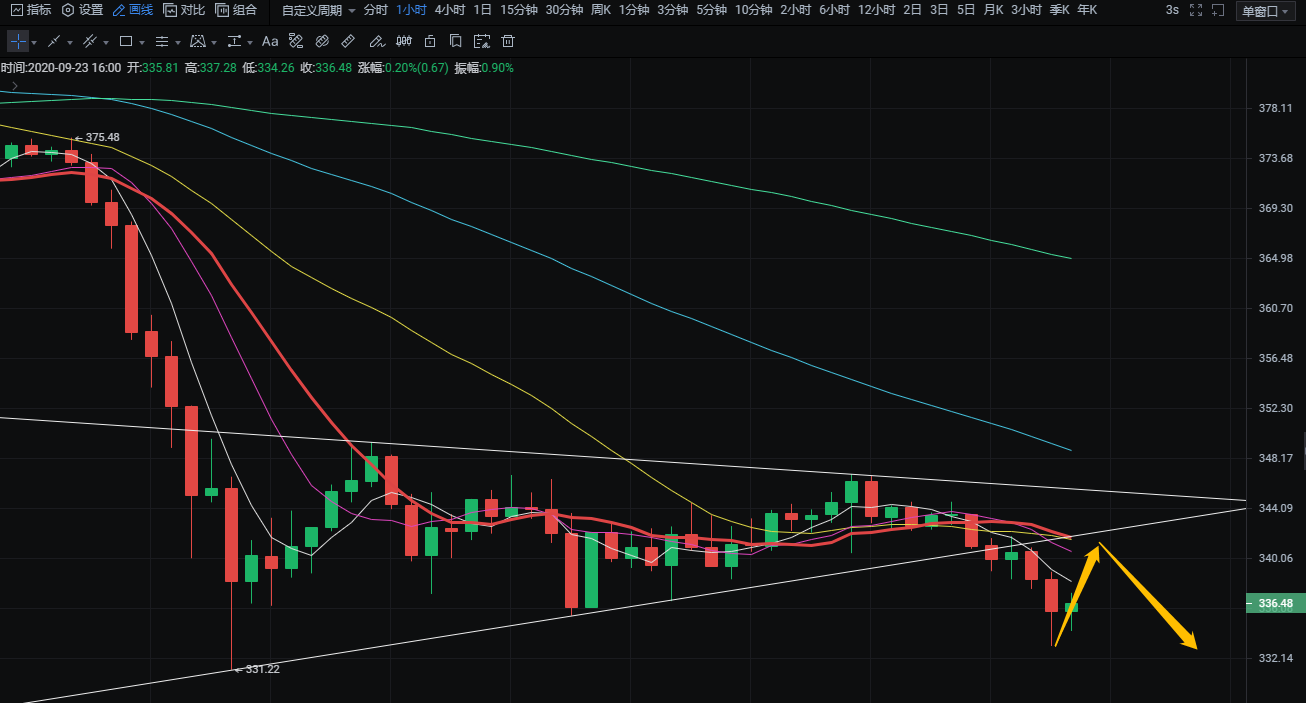Select the pencil freehand drawing tool
1306x703 pixels.
click(x=376, y=42)
